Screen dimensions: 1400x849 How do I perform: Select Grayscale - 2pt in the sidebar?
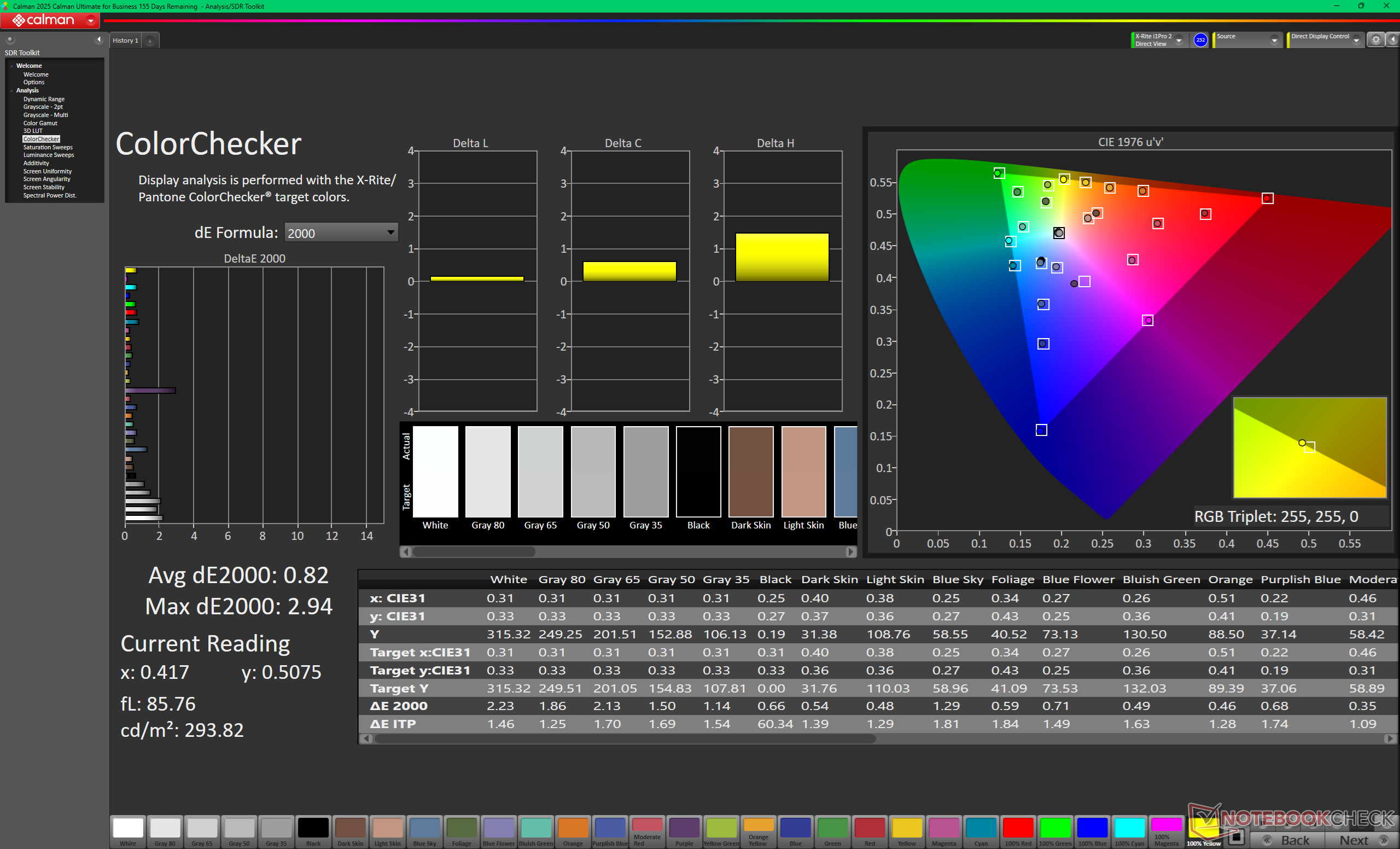pyautogui.click(x=43, y=107)
